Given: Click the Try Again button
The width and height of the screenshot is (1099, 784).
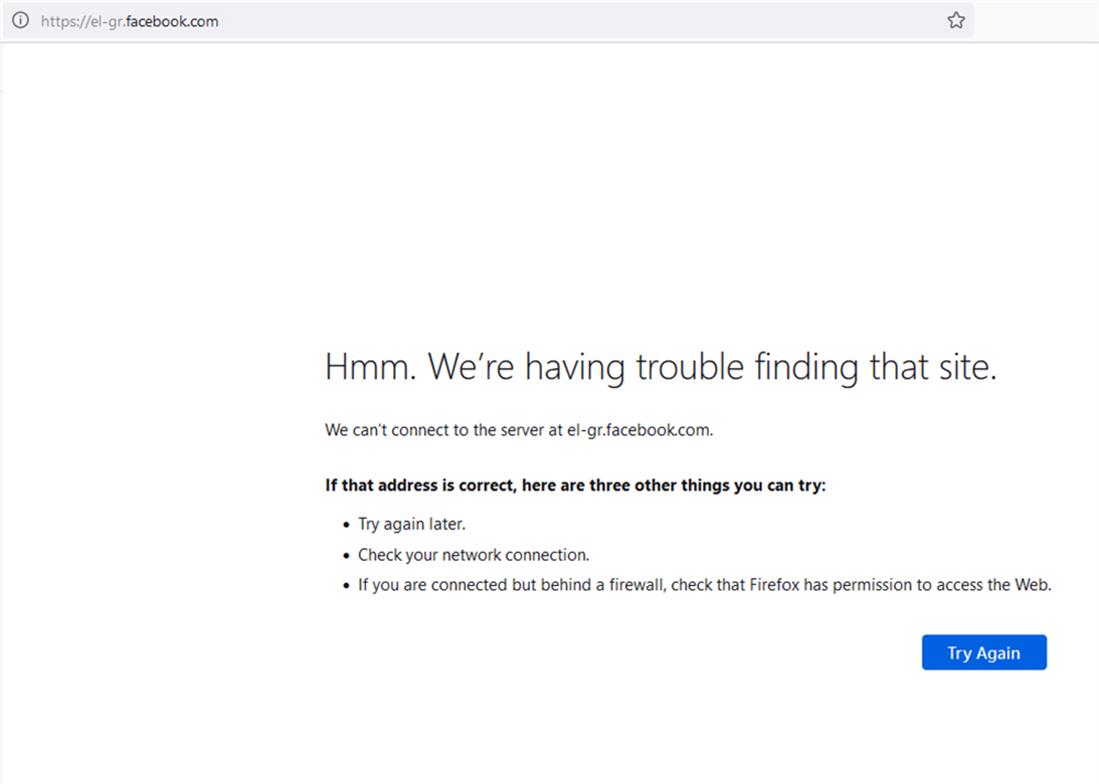Looking at the screenshot, I should pos(984,653).
